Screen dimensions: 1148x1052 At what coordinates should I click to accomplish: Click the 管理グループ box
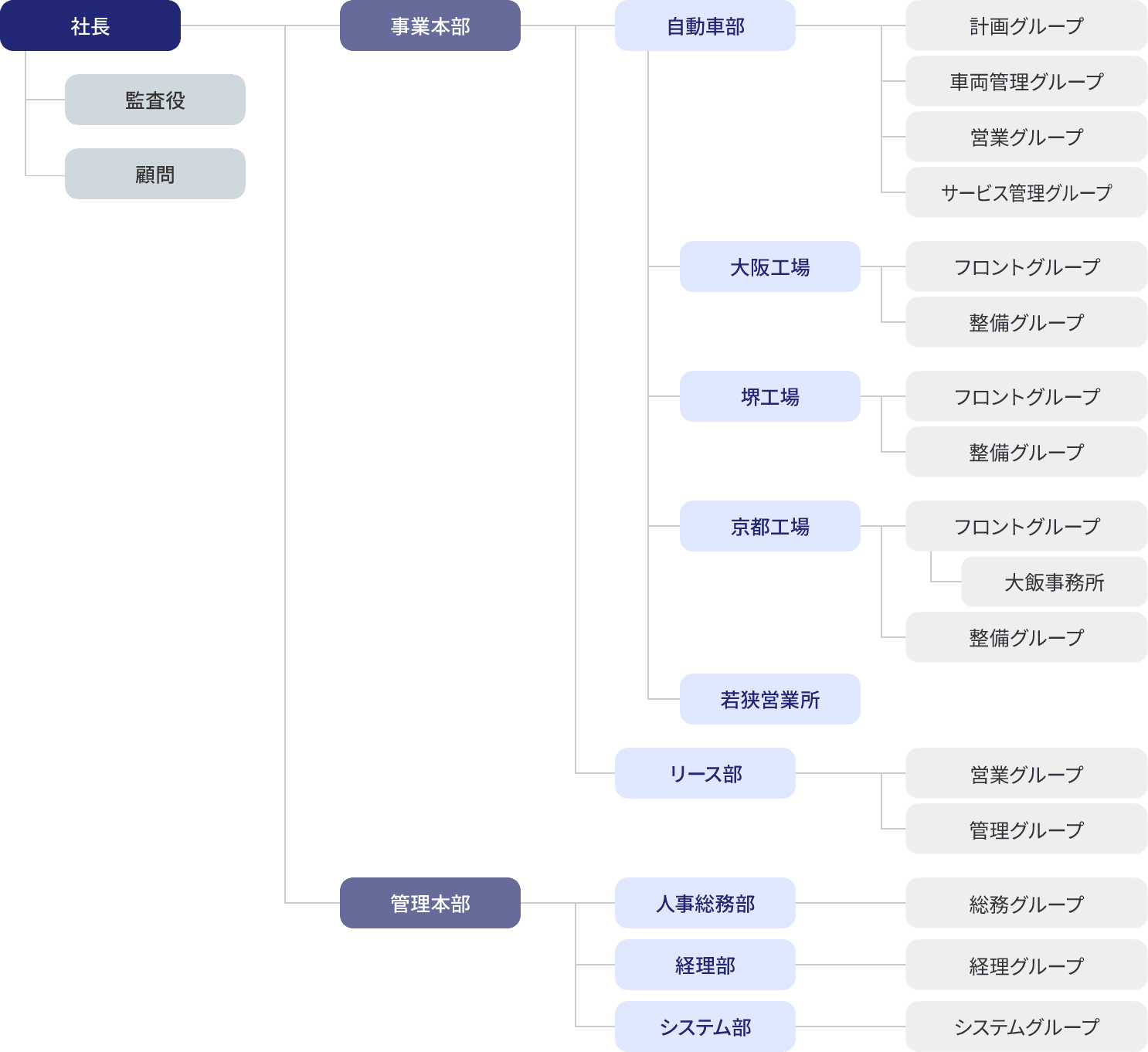(1027, 829)
